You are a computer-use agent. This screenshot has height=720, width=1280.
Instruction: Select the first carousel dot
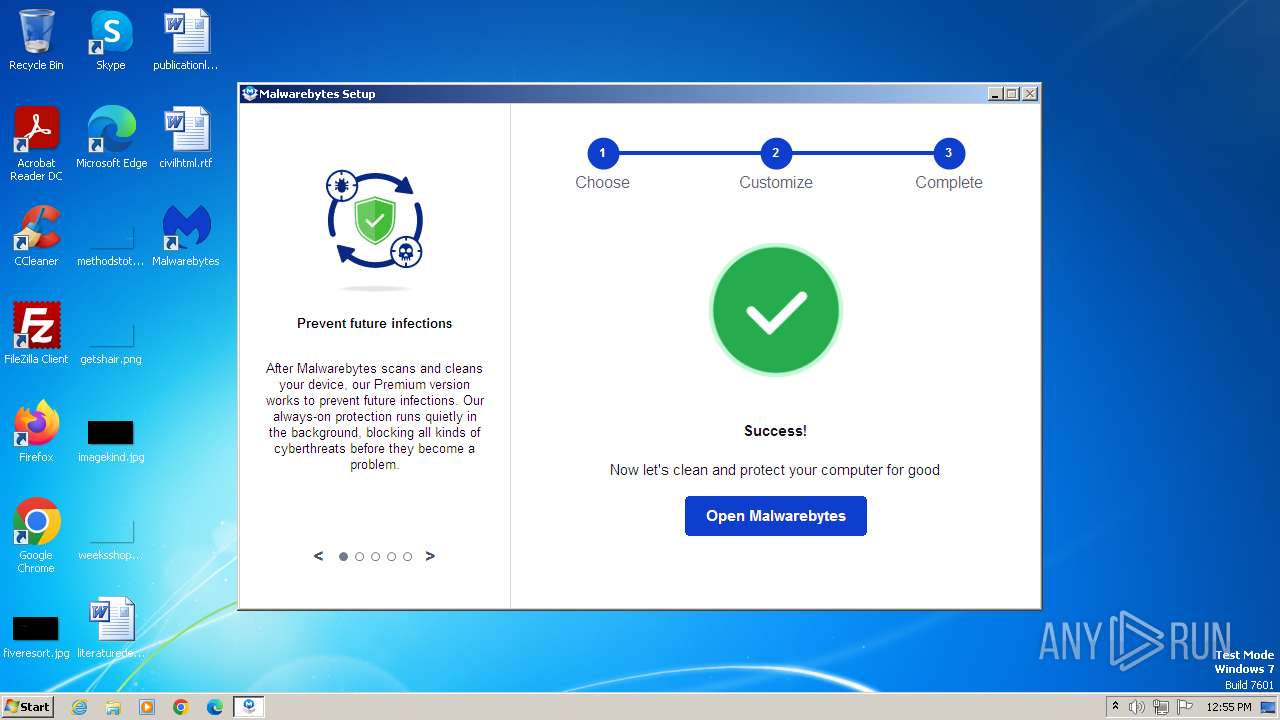pyautogui.click(x=344, y=557)
